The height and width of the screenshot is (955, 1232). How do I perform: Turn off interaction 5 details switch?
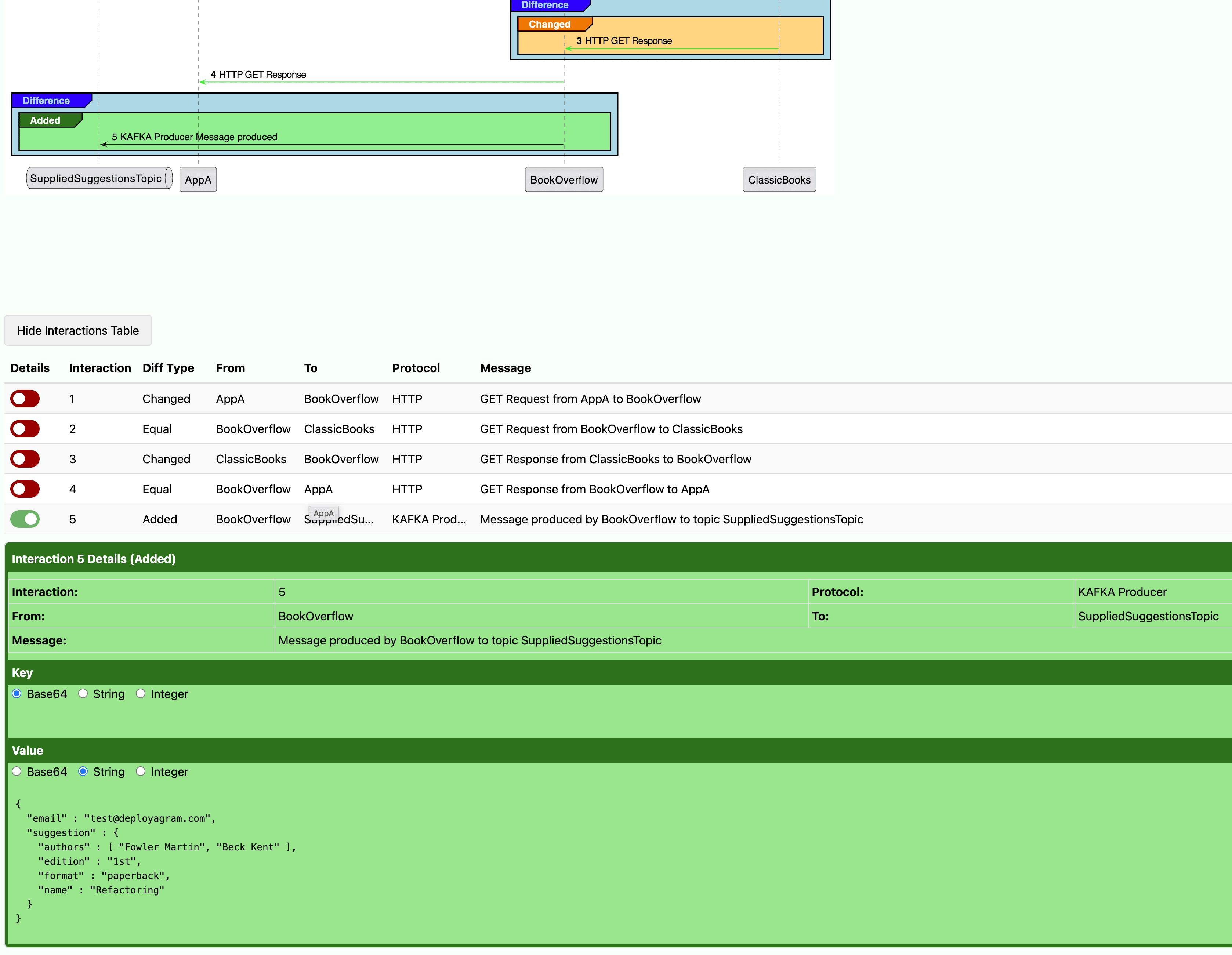(x=25, y=519)
